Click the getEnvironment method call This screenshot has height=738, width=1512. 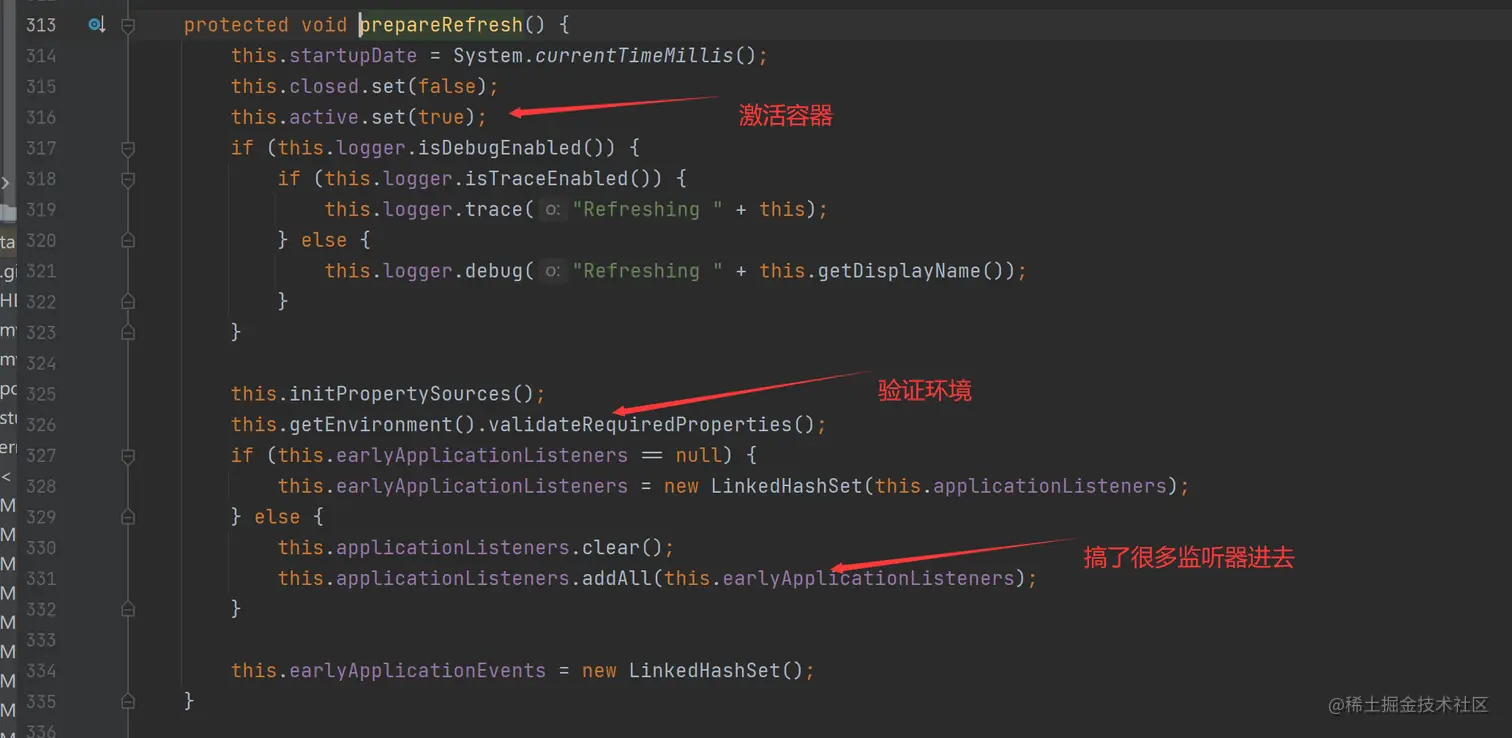click(x=372, y=425)
